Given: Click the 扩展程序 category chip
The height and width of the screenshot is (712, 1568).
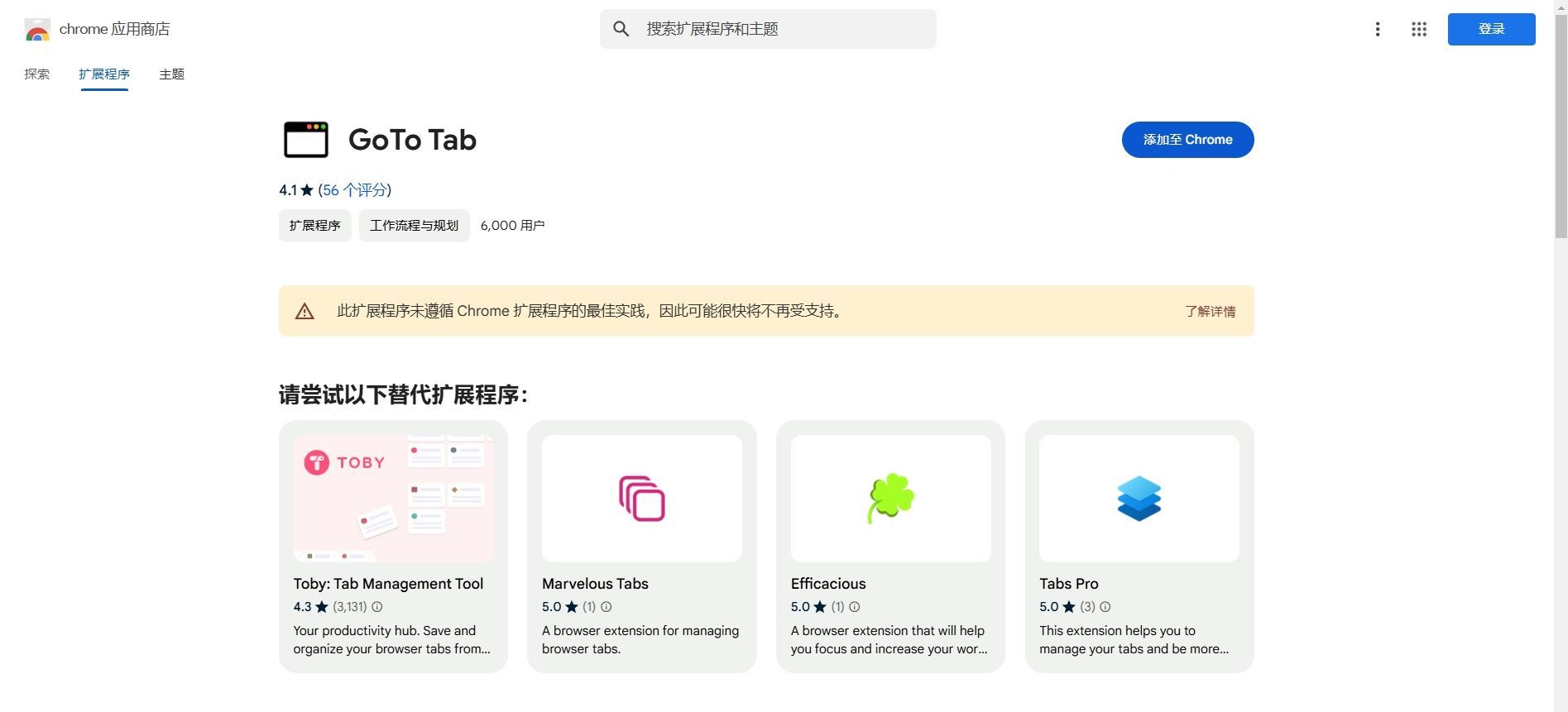Looking at the screenshot, I should pos(315,226).
